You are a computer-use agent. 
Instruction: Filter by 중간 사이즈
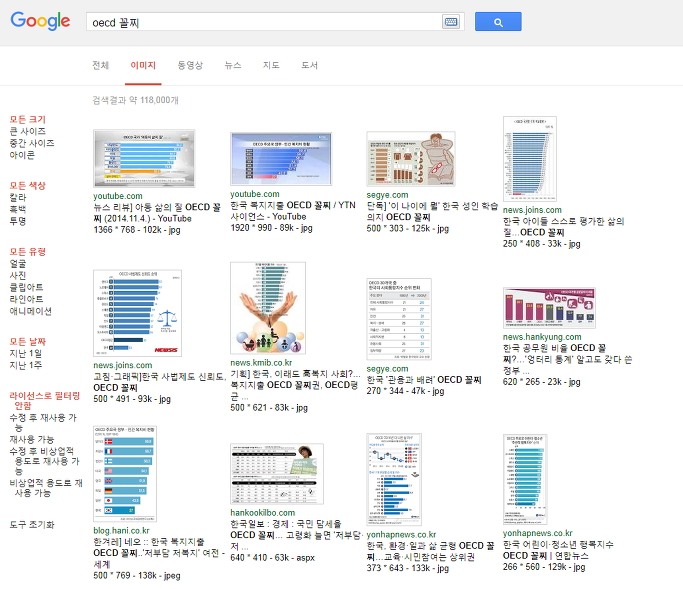click(x=32, y=143)
